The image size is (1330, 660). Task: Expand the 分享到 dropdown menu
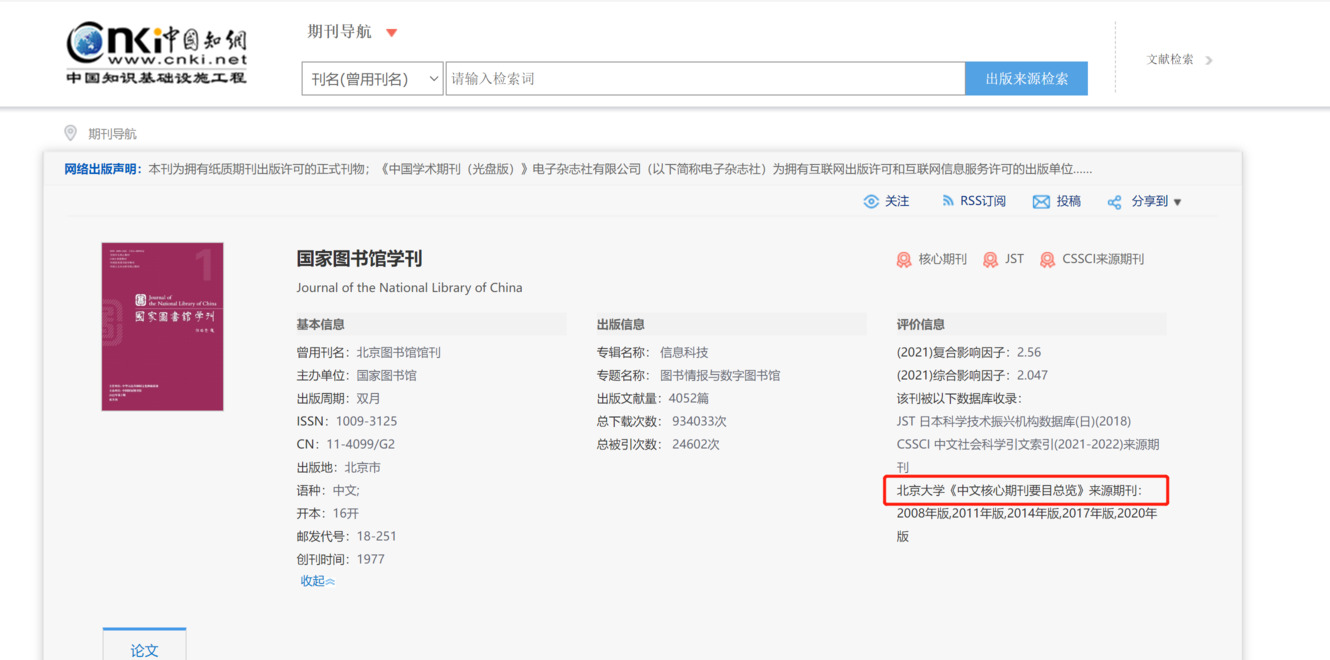(1177, 202)
